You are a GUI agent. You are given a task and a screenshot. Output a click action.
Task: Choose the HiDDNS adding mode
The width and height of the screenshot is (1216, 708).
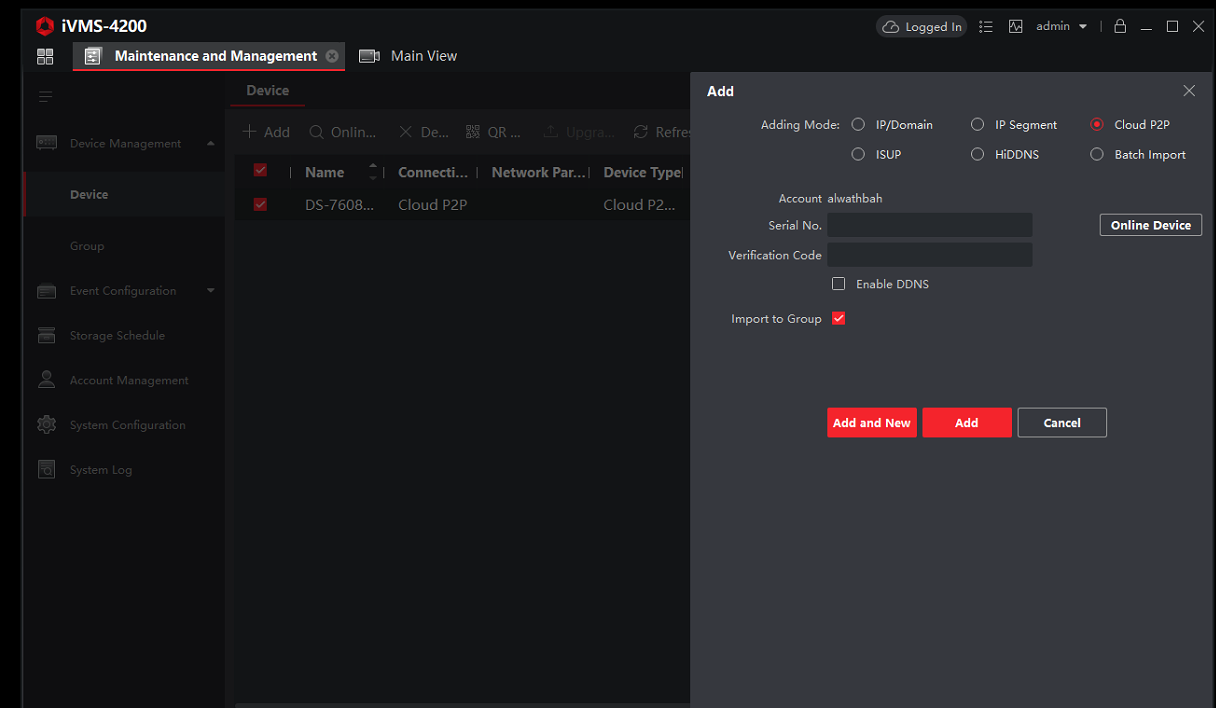pos(978,155)
